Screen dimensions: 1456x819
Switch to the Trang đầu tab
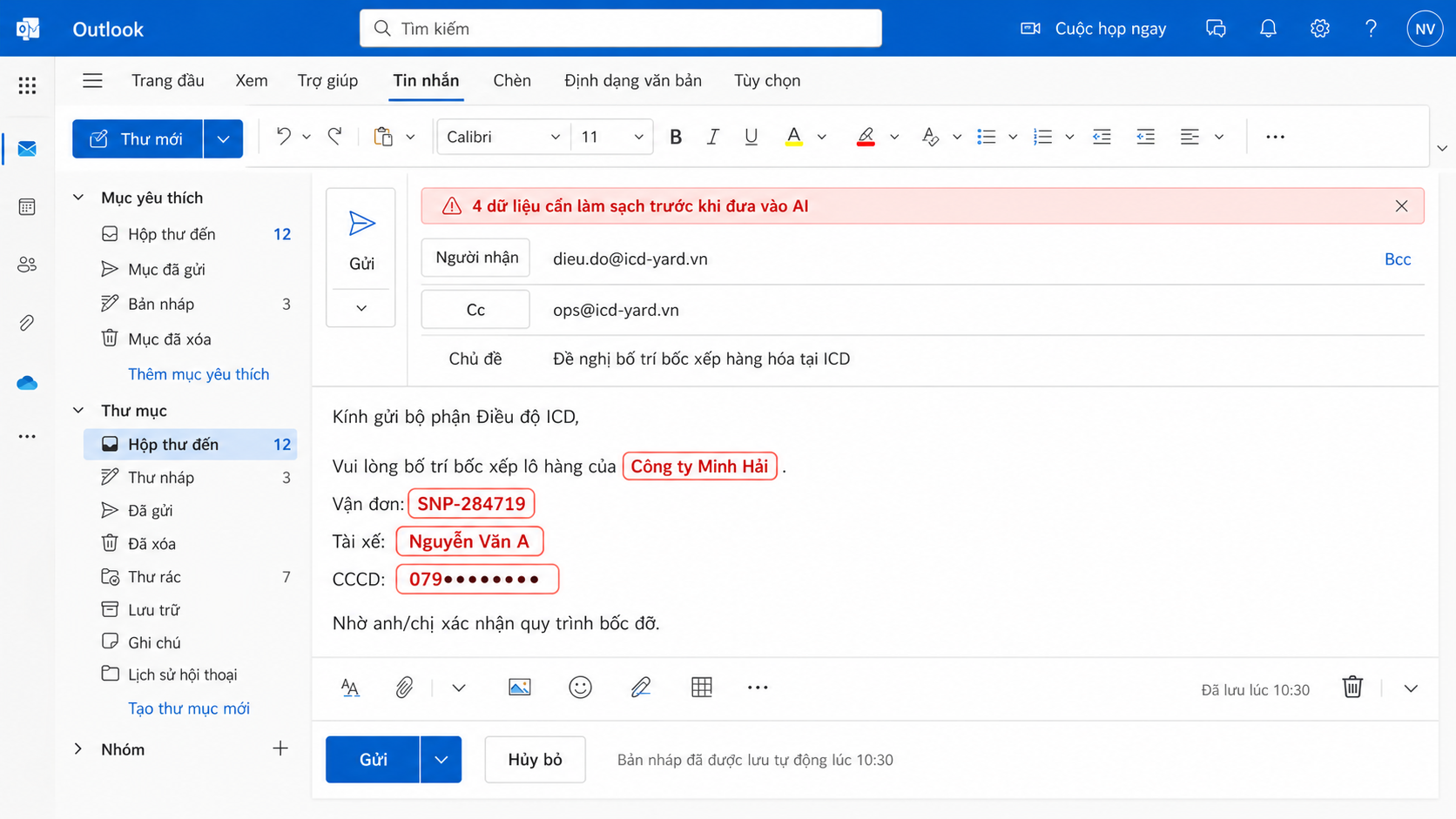(167, 81)
